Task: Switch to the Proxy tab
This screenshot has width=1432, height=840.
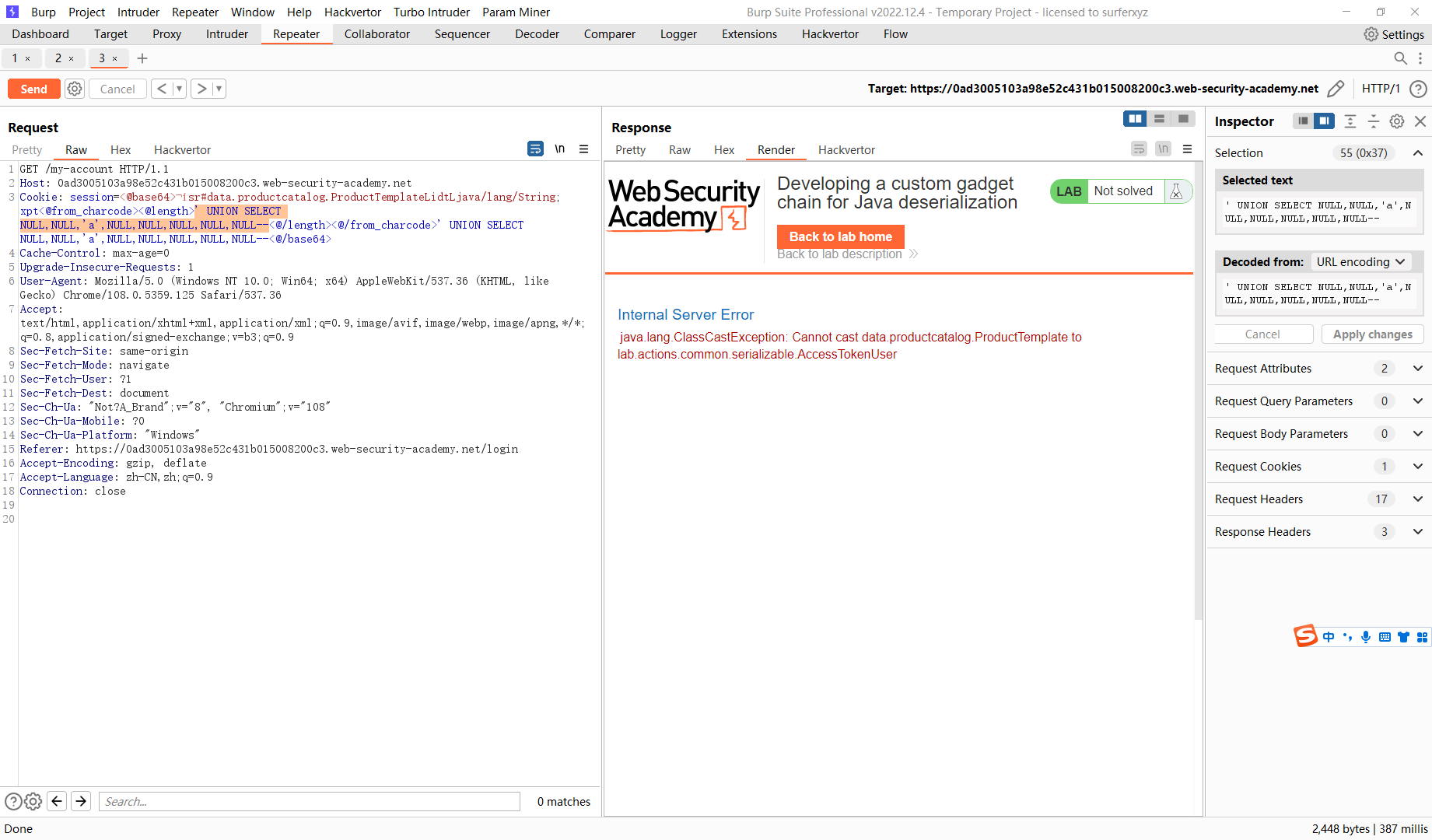Action: click(166, 34)
